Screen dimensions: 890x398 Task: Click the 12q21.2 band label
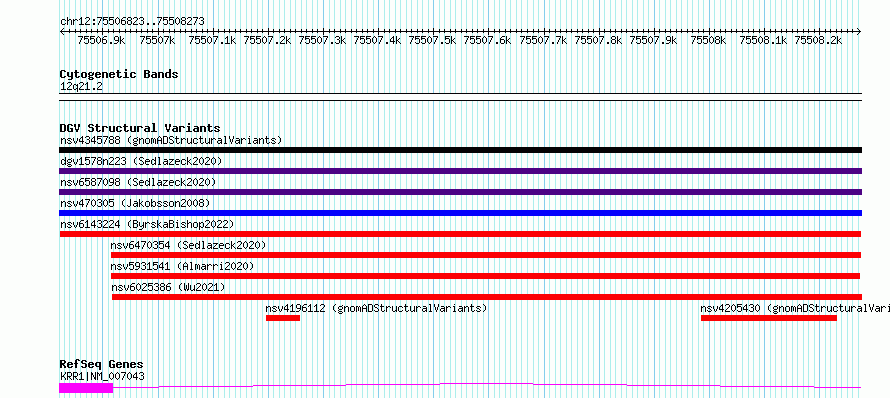[x=81, y=86]
